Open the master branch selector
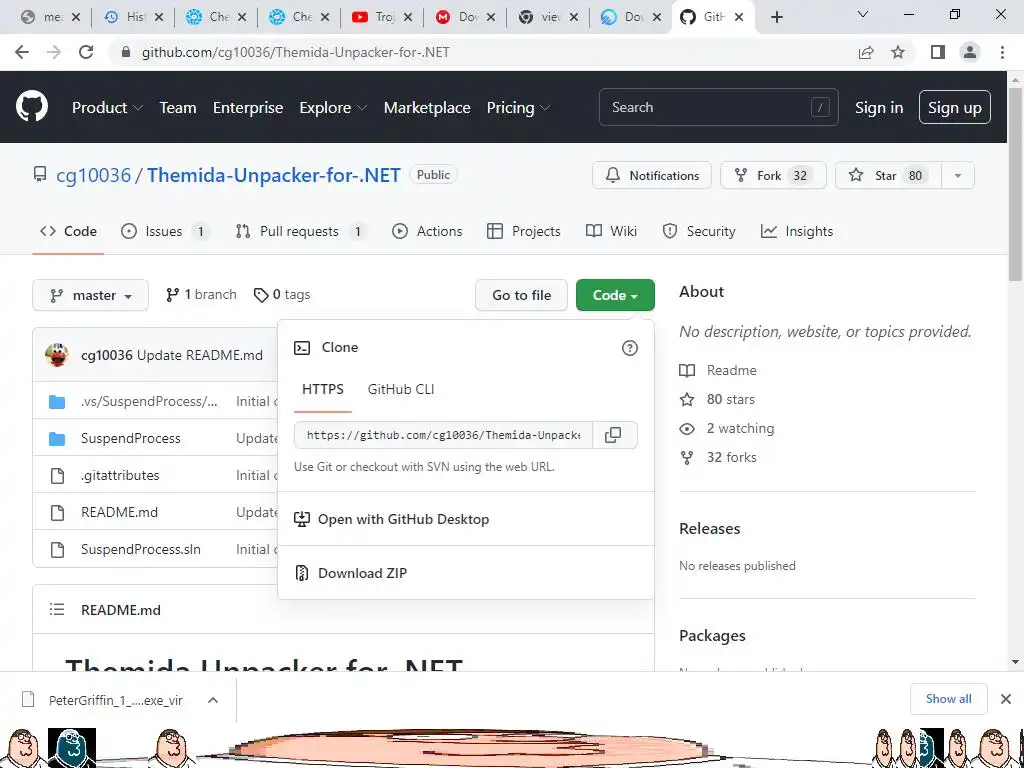 tap(90, 295)
